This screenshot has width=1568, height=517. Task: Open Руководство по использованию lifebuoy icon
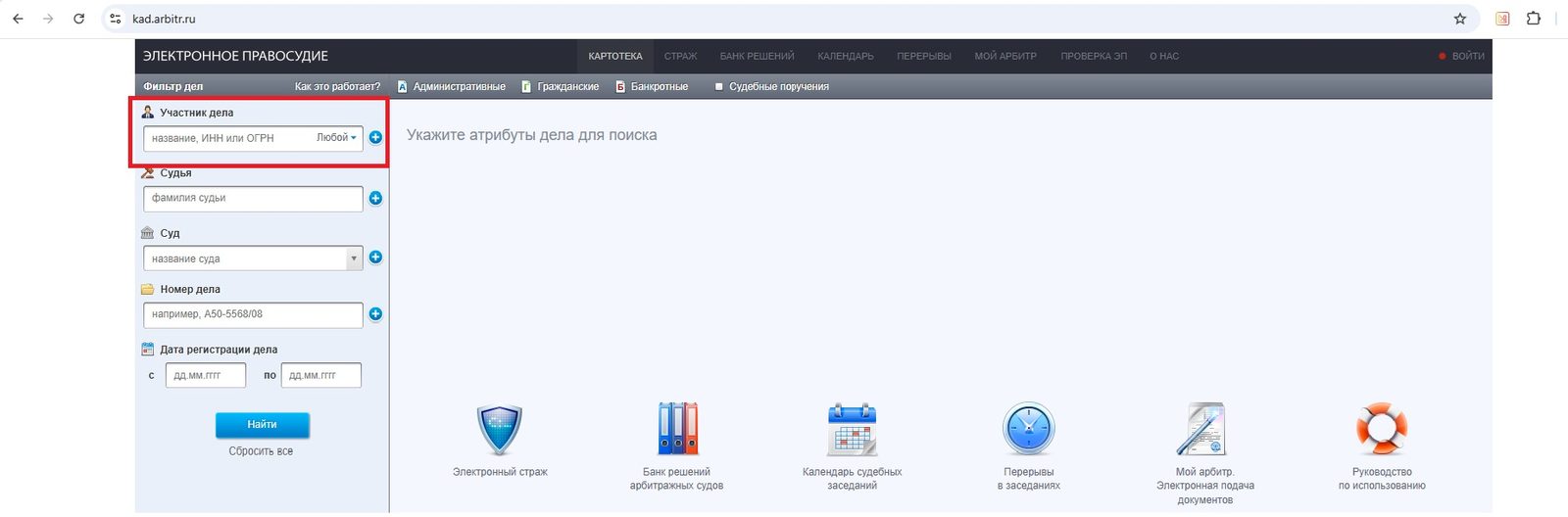(x=1382, y=429)
